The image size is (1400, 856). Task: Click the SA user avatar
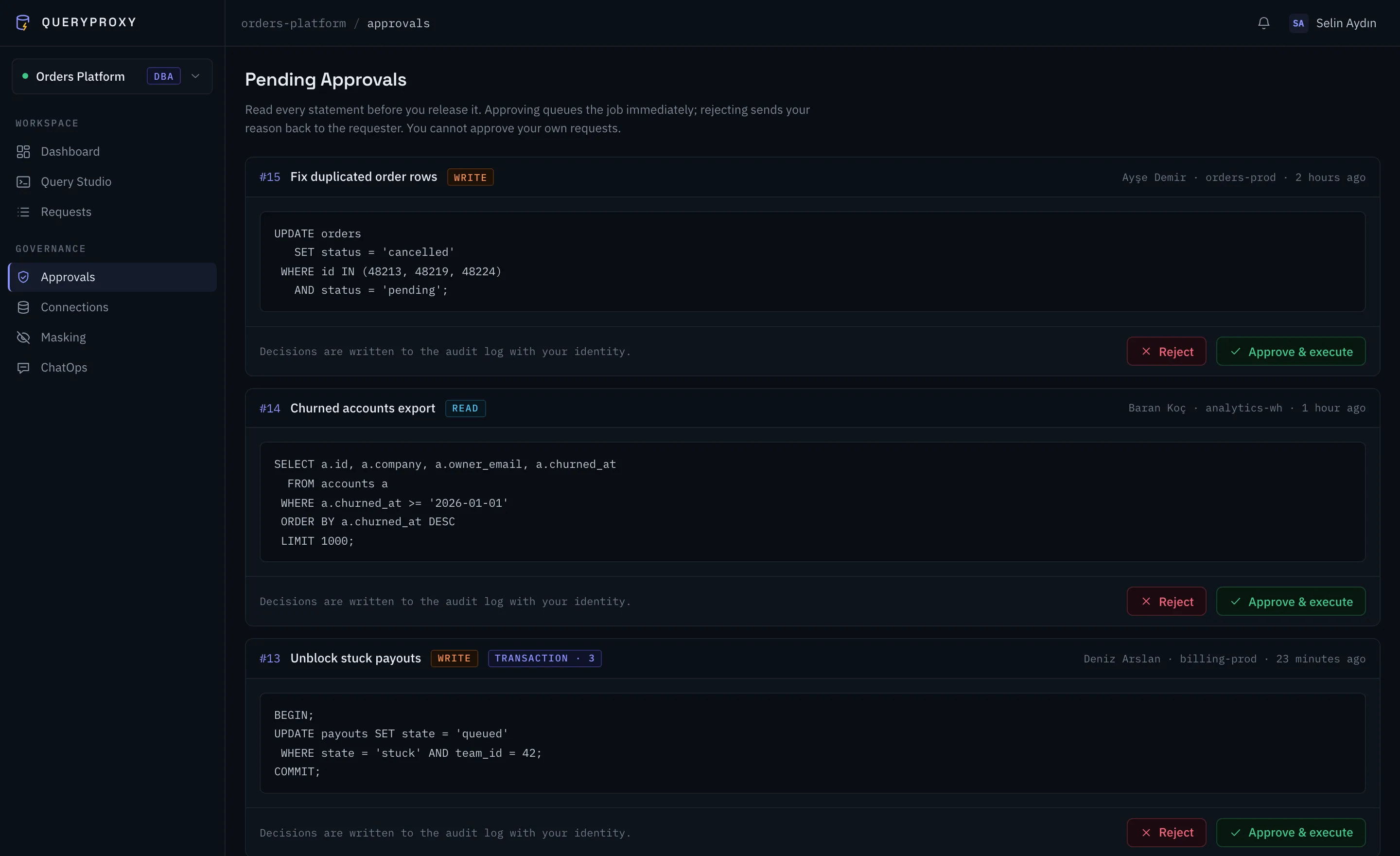[x=1298, y=23]
